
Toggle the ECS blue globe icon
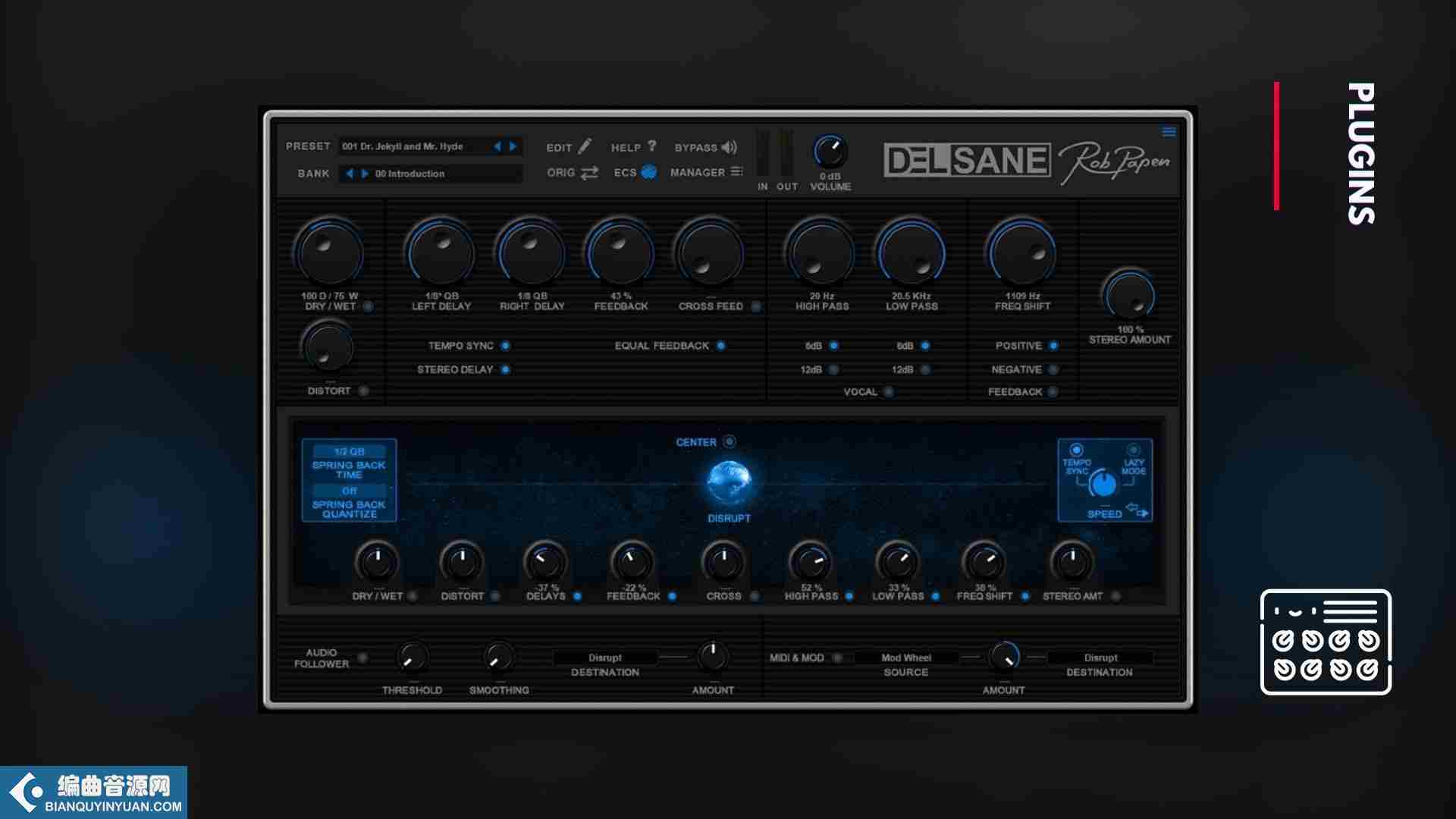coord(648,172)
